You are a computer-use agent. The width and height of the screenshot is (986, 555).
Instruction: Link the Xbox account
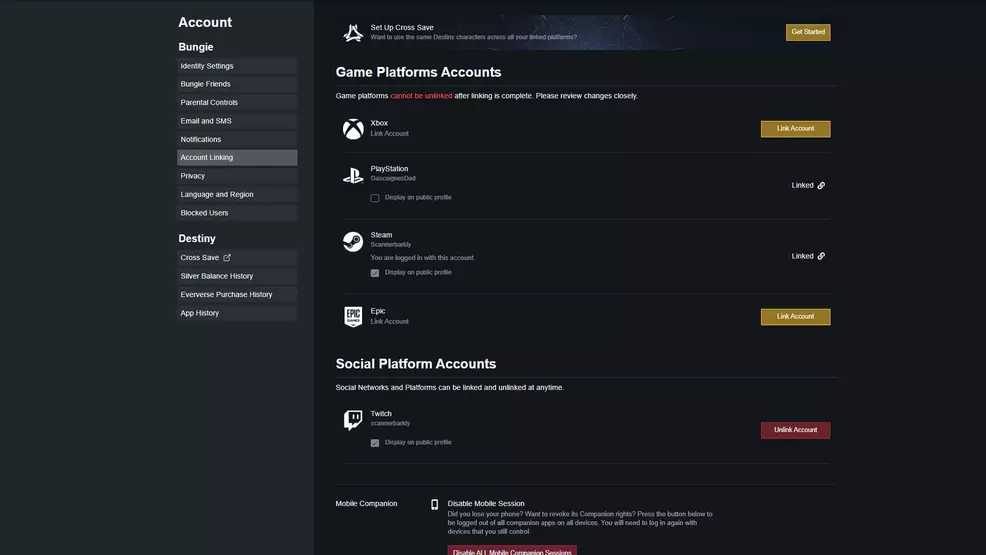point(795,129)
